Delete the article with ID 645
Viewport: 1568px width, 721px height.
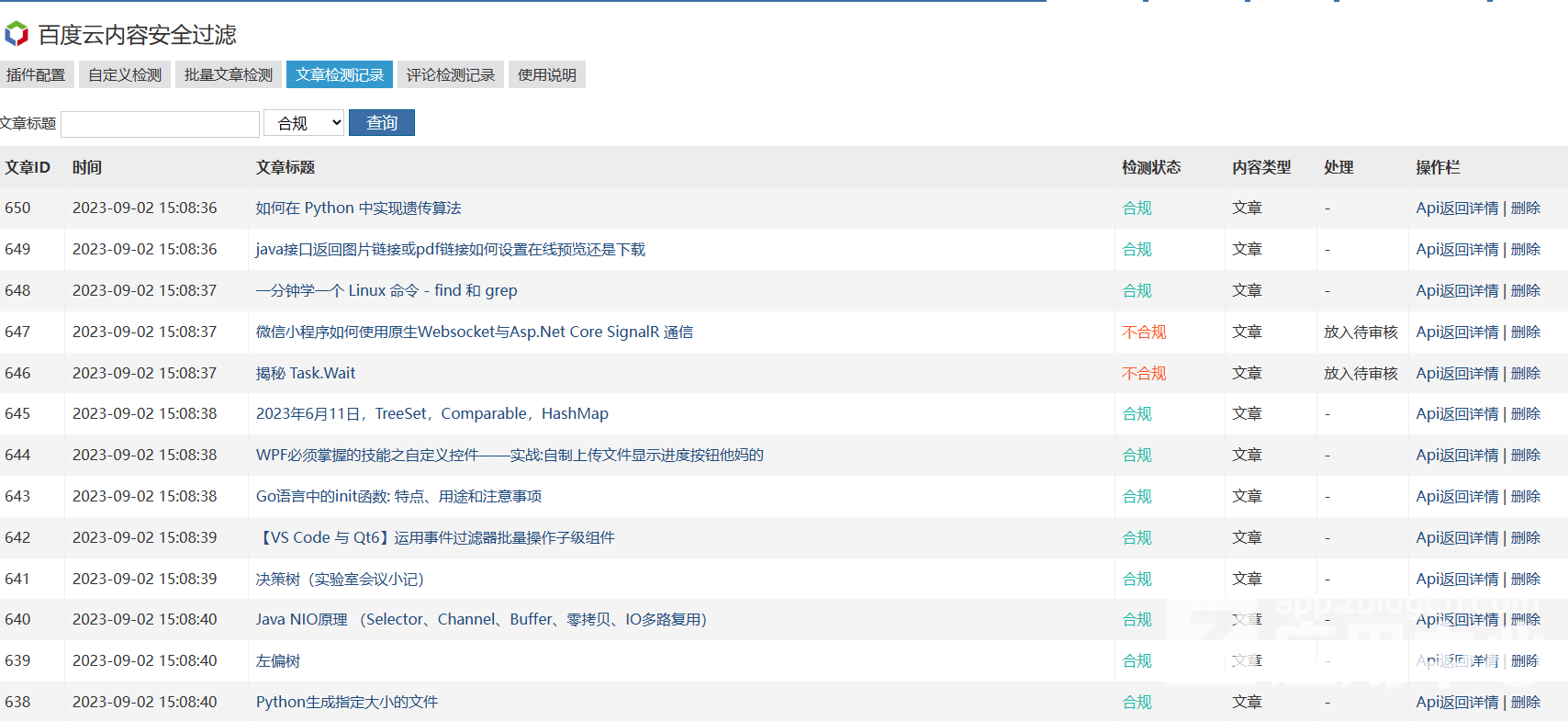[1526, 414]
